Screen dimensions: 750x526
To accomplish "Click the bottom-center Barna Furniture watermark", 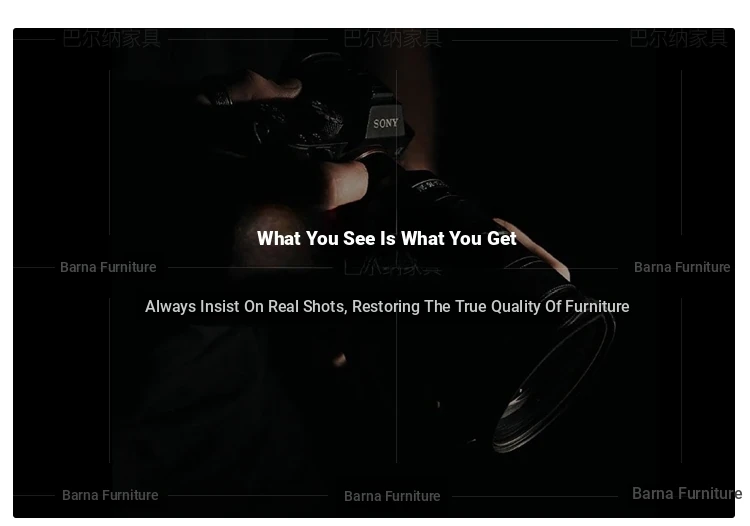I will click(392, 496).
